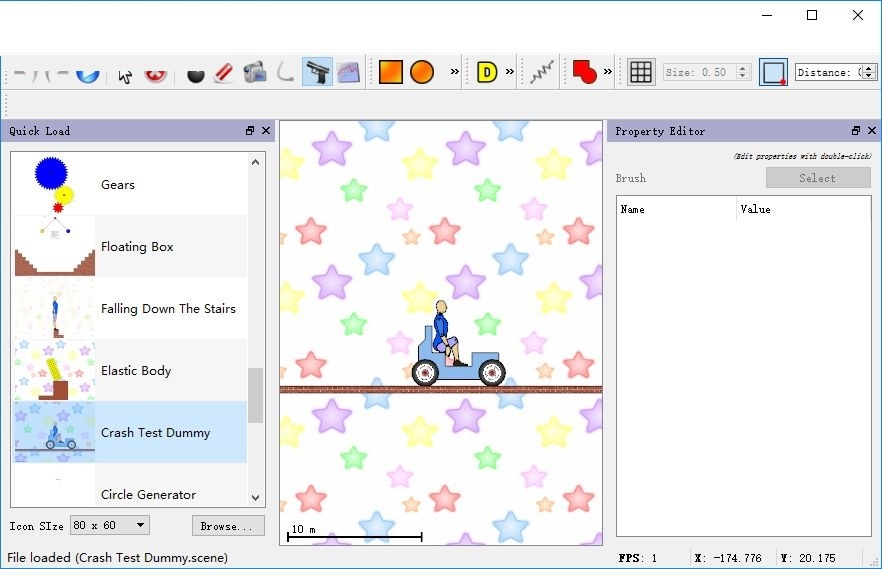This screenshot has width=882, height=569.
Task: Click the Quick Load list scrollbar thumb
Action: point(255,395)
